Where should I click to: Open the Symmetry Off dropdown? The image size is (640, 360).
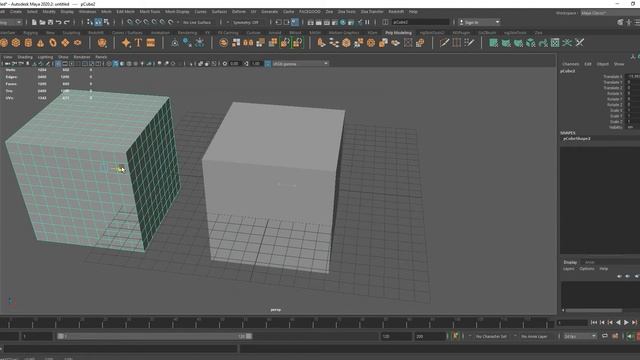[x=246, y=22]
